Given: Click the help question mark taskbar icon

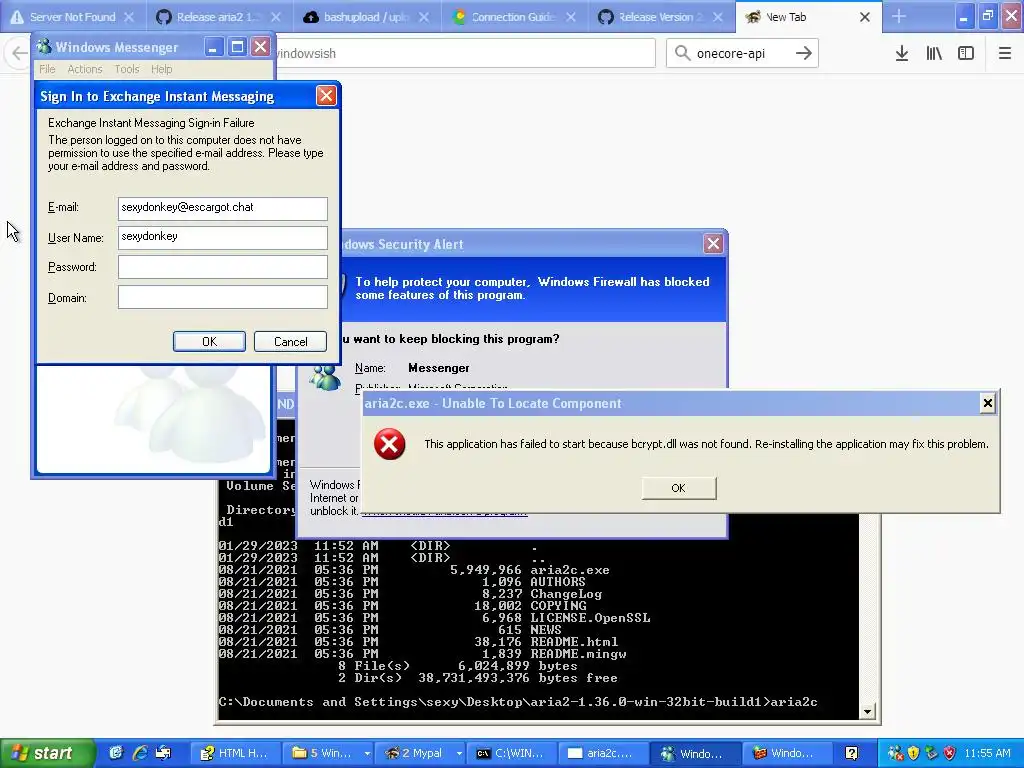Looking at the screenshot, I should (x=852, y=753).
